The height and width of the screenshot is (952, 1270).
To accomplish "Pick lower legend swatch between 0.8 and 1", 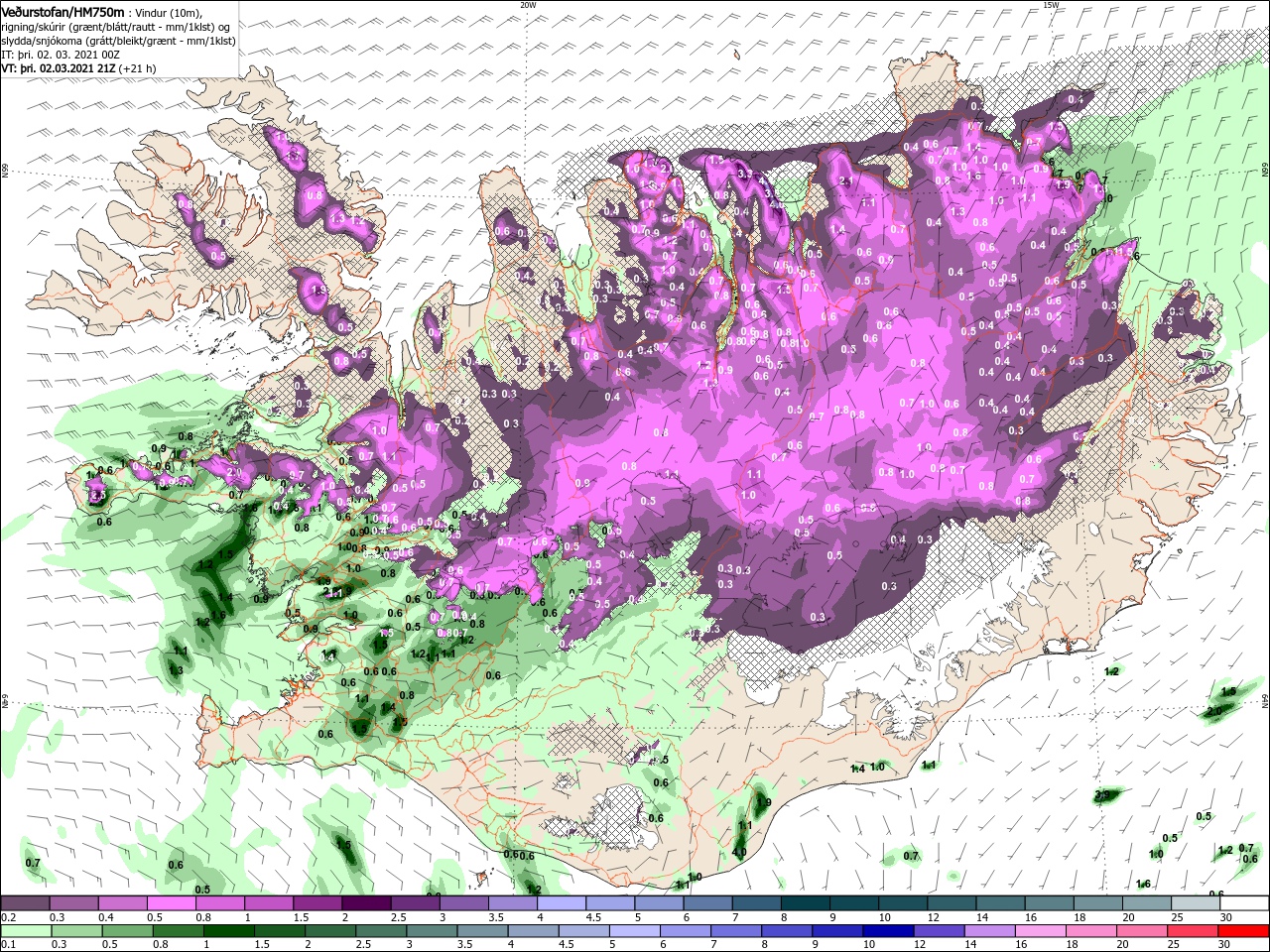I will pyautogui.click(x=178, y=931).
